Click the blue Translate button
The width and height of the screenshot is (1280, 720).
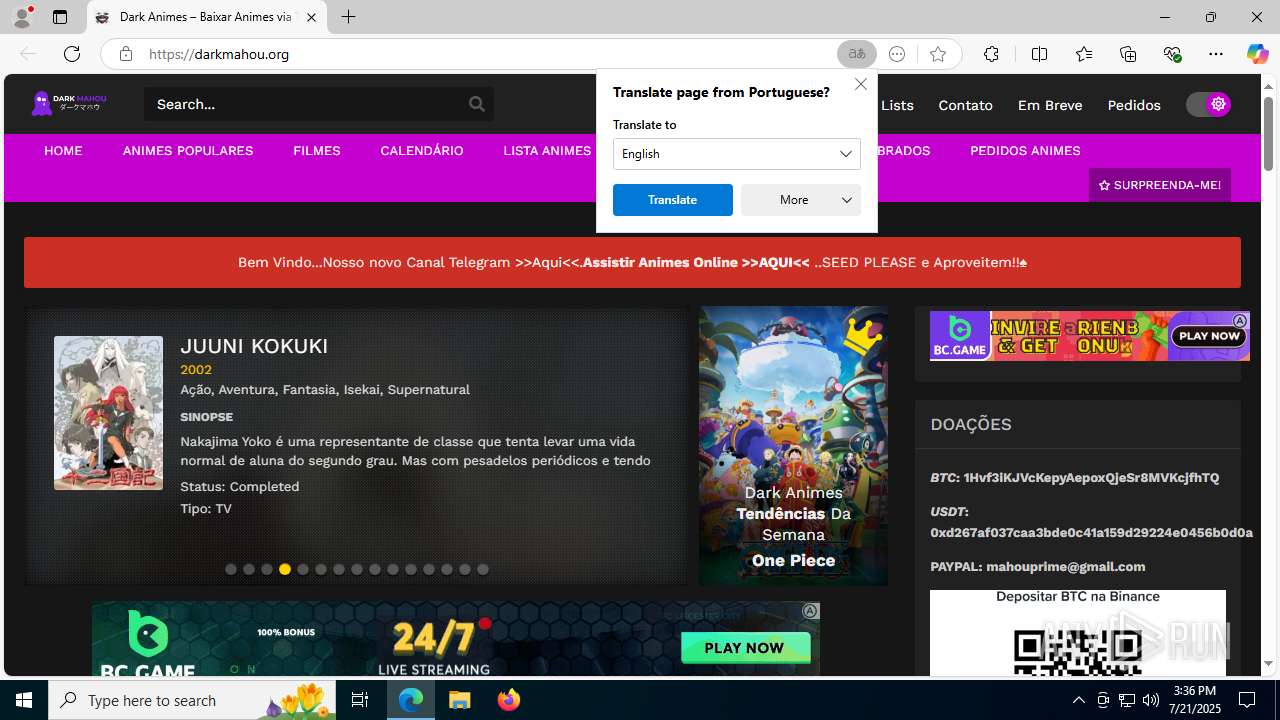[673, 200]
